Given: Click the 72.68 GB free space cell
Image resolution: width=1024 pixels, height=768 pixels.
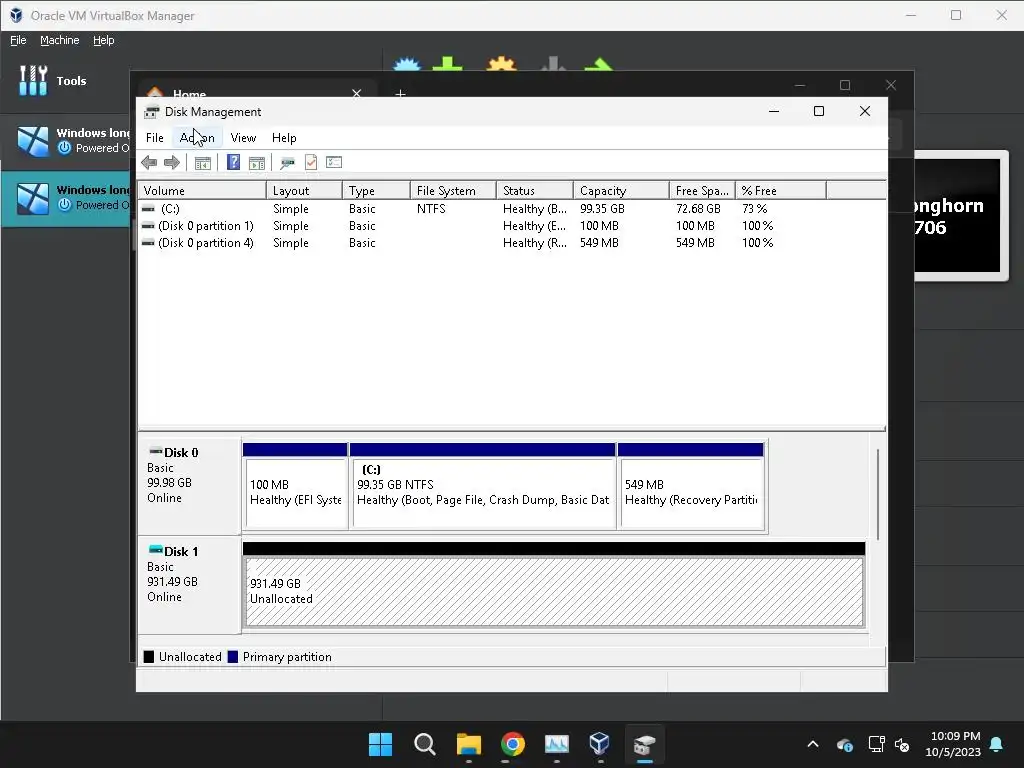Looking at the screenshot, I should 697,209.
